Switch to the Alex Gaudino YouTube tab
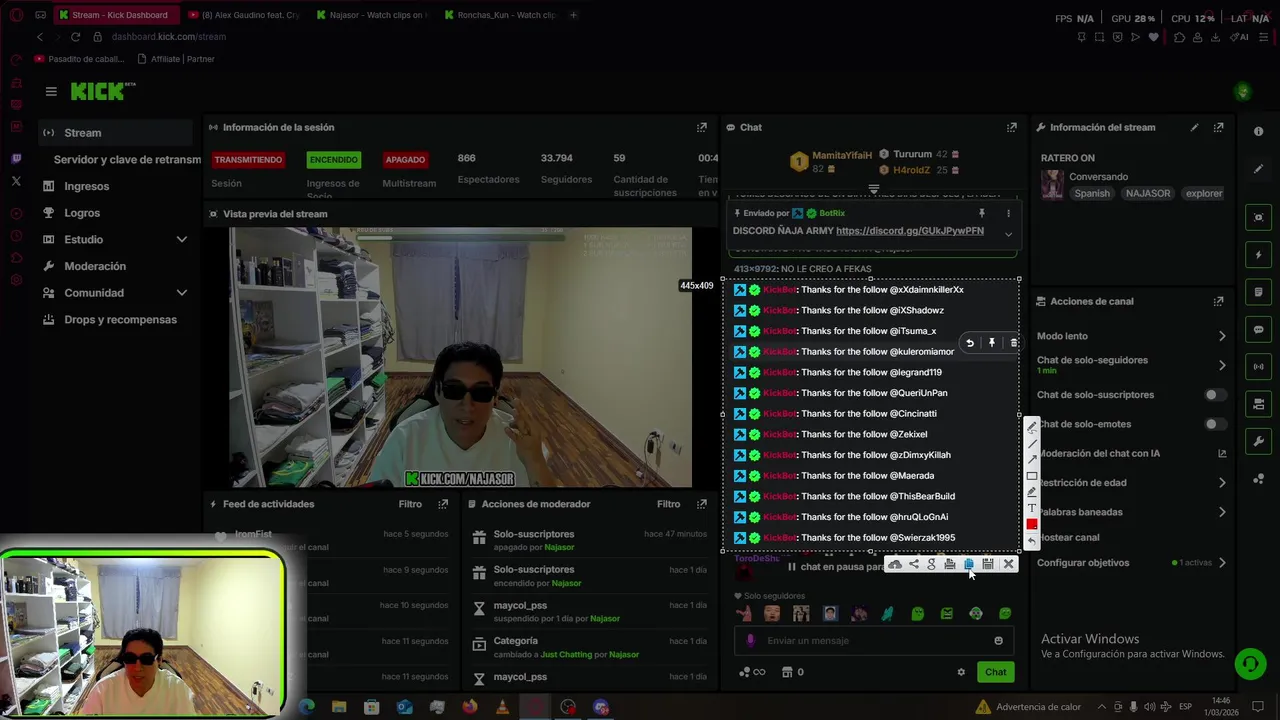This screenshot has width=1280, height=720. tap(244, 15)
